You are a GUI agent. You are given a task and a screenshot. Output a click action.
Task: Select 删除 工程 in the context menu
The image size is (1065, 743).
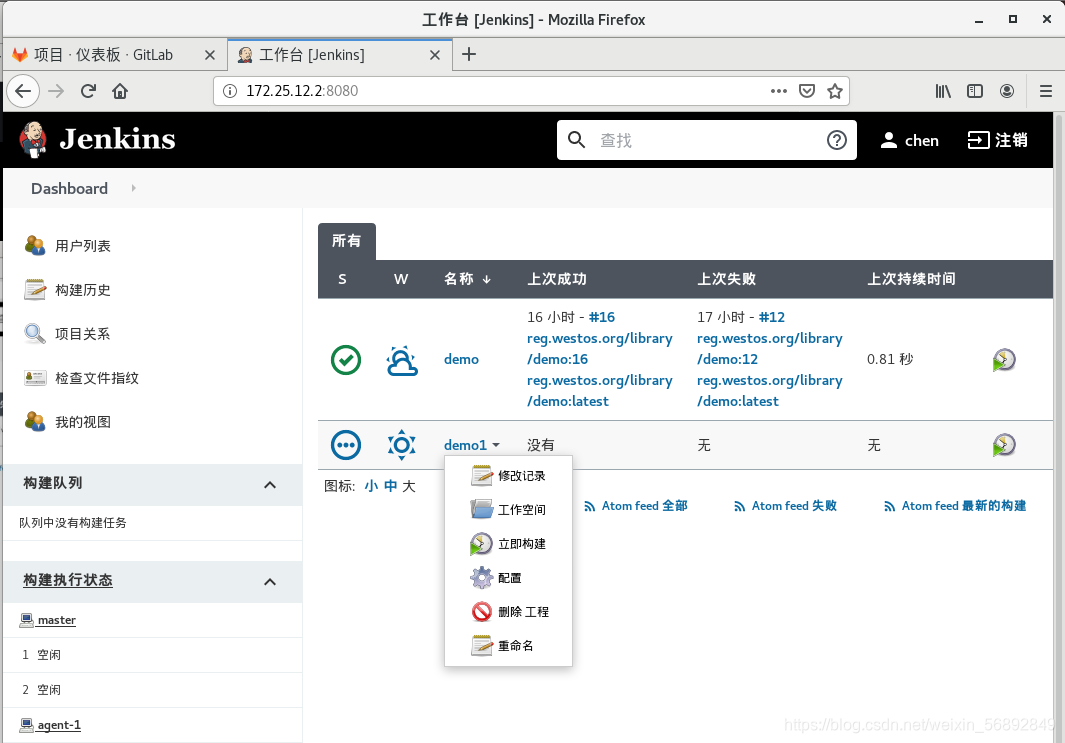(510, 611)
